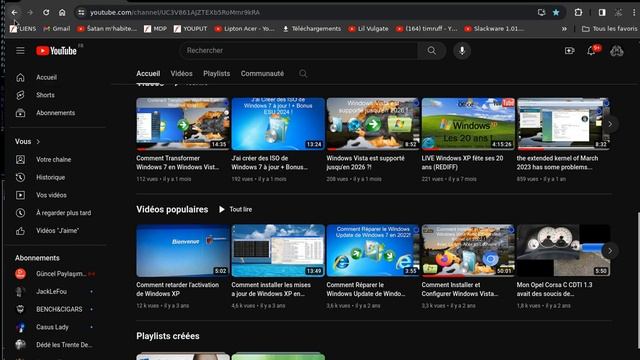640x360 pixels.
Task: Click the browser back arrow
Action: (14, 13)
